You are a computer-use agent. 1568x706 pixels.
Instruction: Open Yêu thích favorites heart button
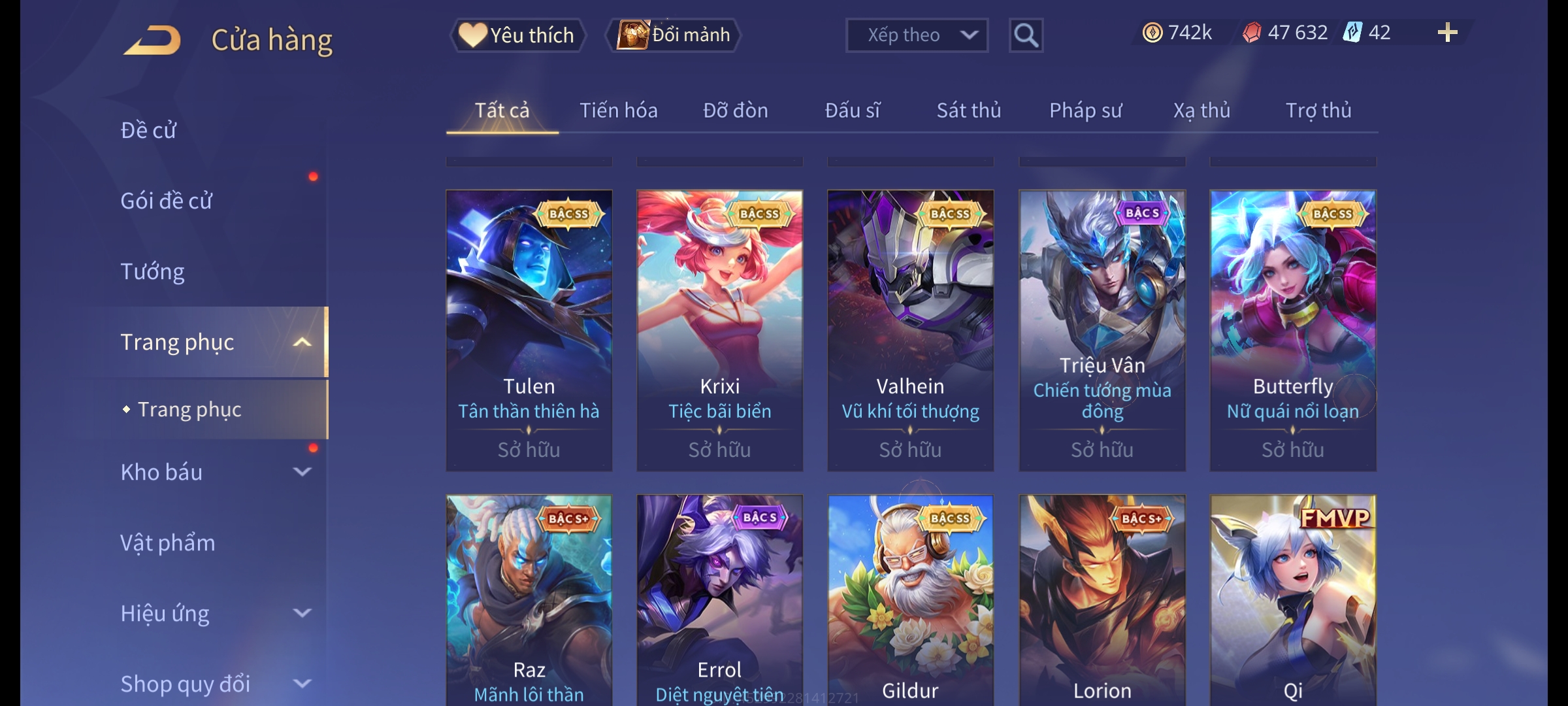tap(517, 35)
